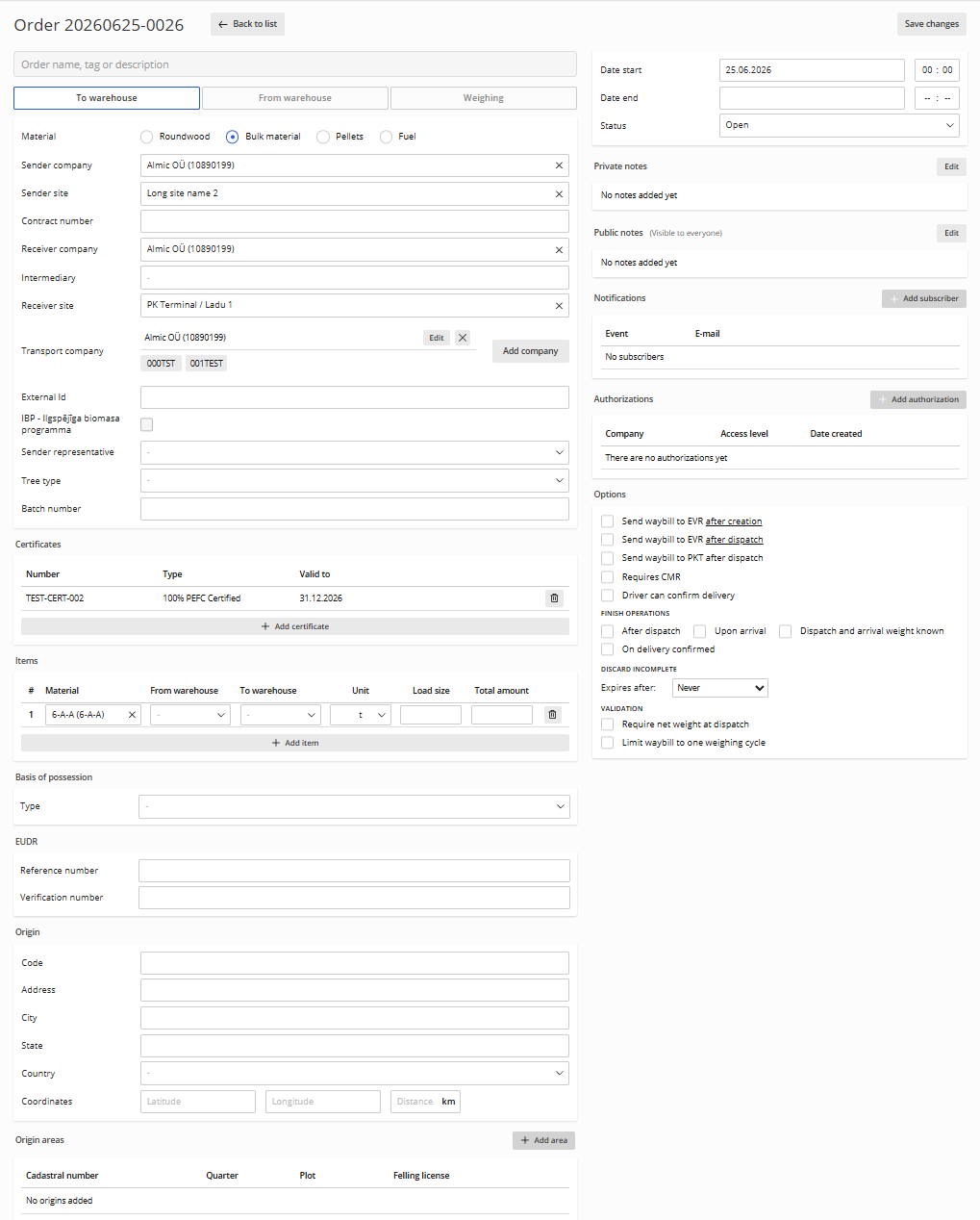Clear the Receiver site field
Image resolution: width=980 pixels, height=1220 pixels.
point(559,306)
